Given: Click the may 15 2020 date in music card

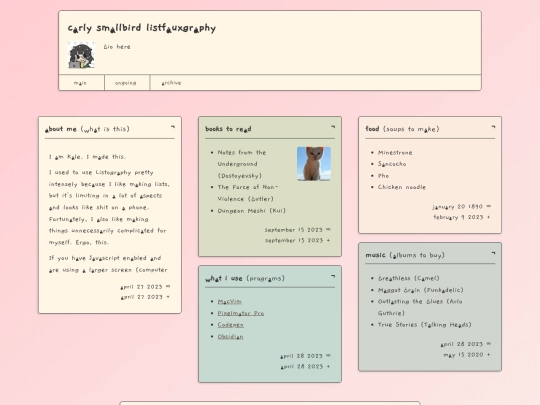Looking at the screenshot, I should click(x=463, y=355).
